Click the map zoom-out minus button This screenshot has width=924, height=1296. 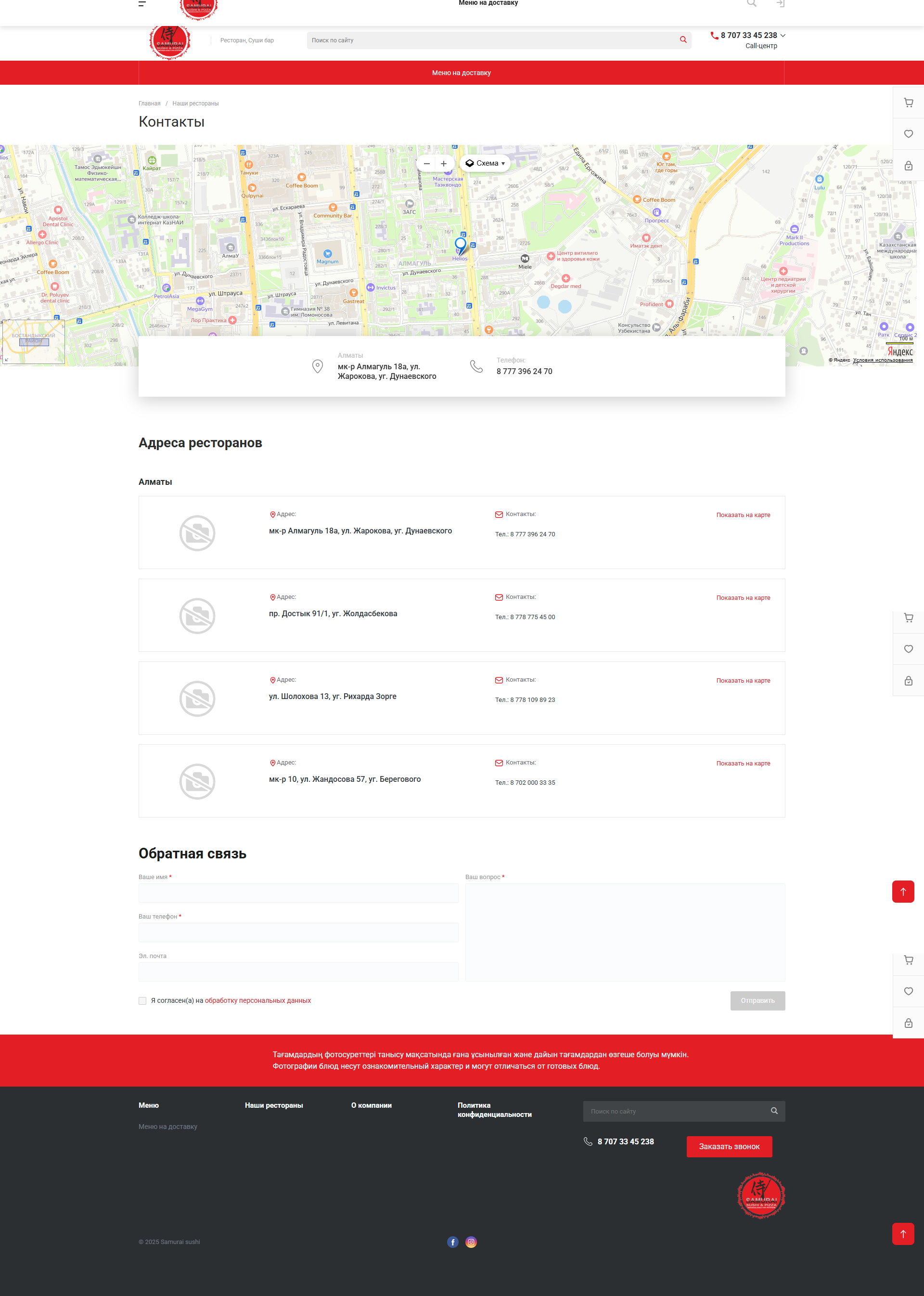point(427,163)
